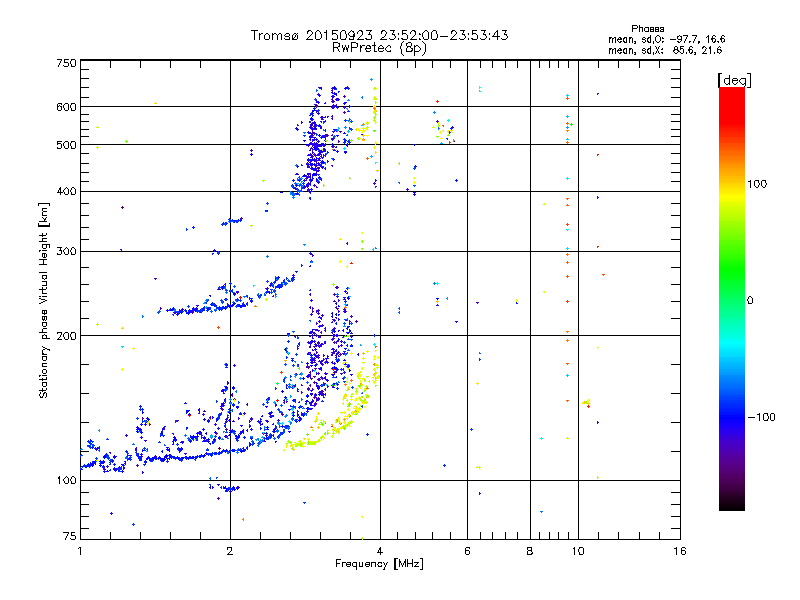Click the y-axis tick label '75'

point(70,536)
